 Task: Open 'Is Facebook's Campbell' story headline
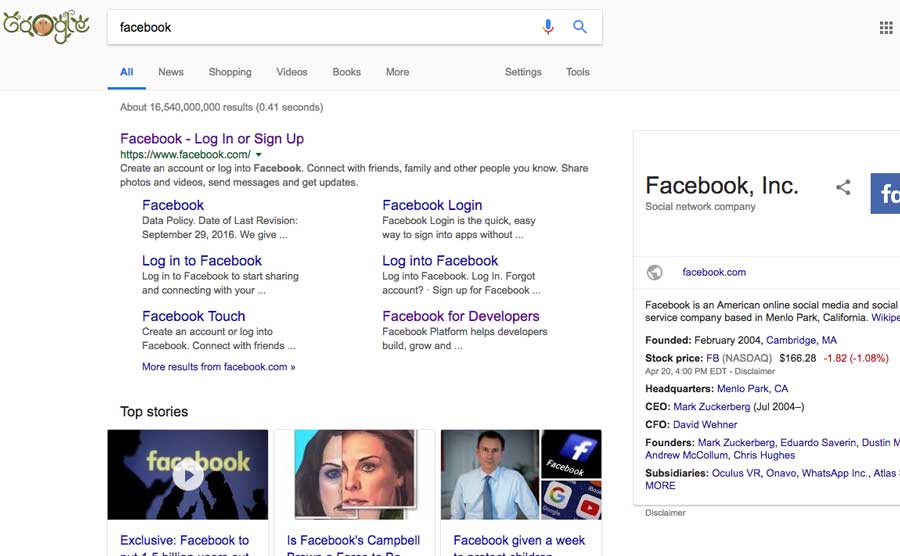click(353, 541)
